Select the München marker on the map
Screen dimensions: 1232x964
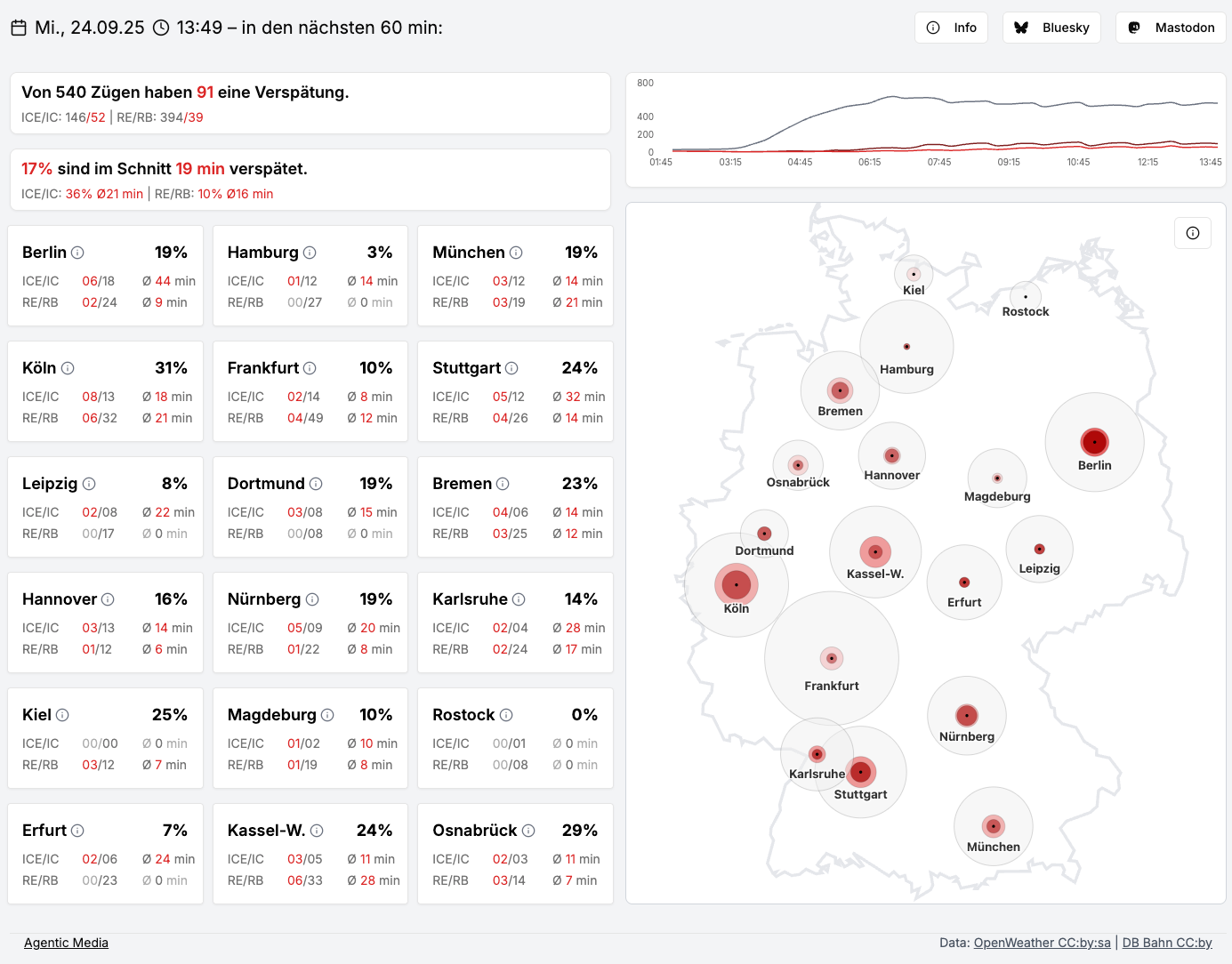pos(994,826)
